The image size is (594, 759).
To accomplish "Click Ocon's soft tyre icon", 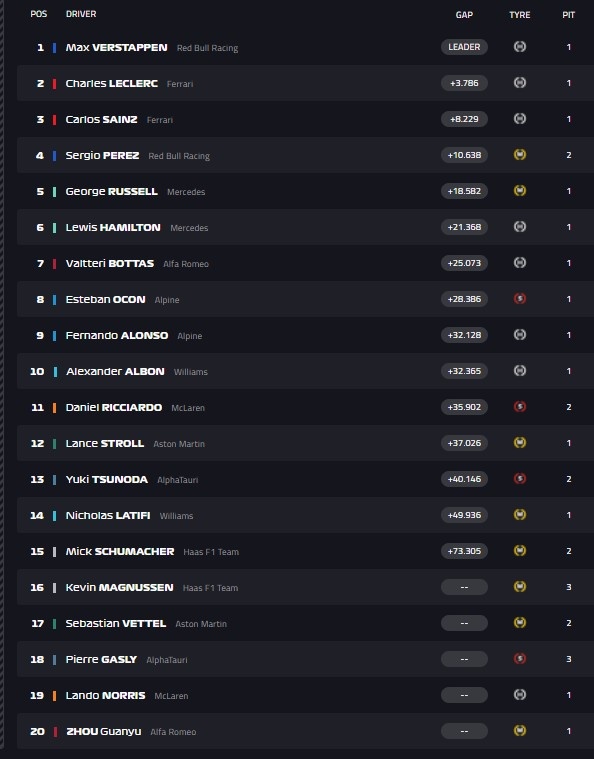I will tap(519, 299).
